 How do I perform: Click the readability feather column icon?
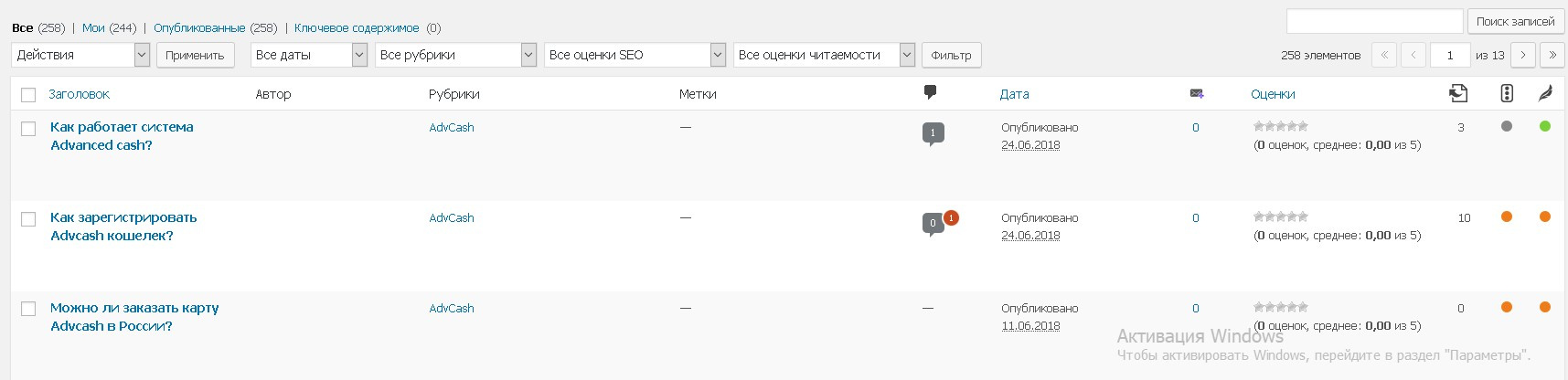point(1545,92)
